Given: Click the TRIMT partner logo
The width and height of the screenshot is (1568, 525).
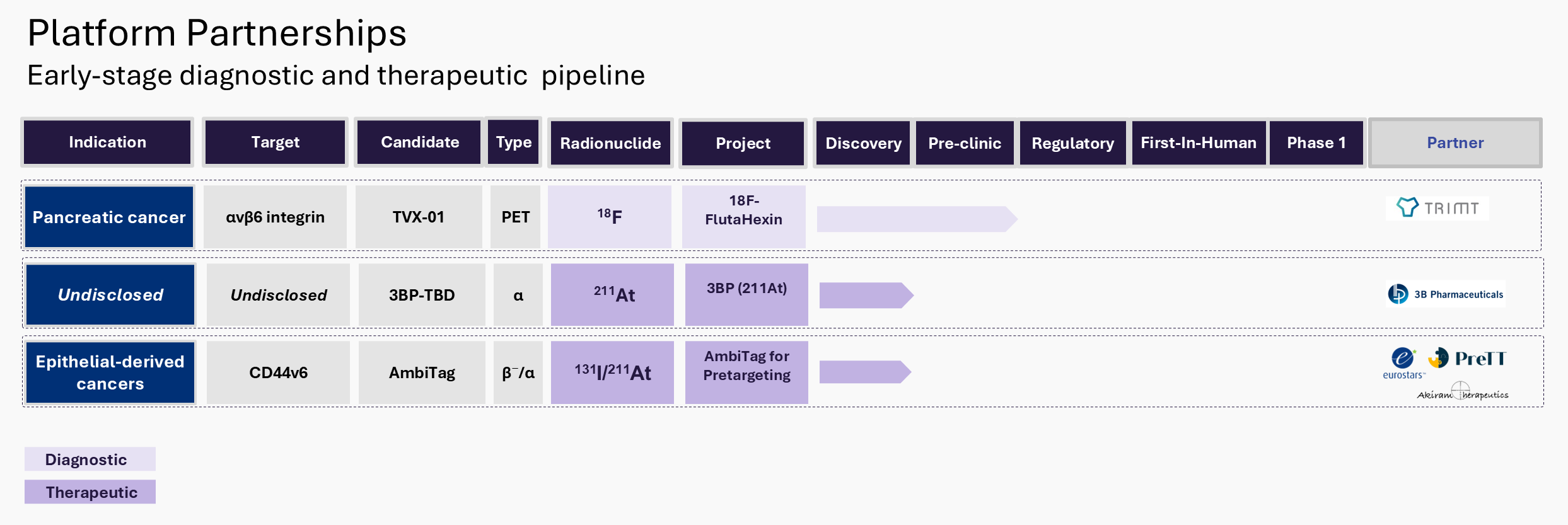Looking at the screenshot, I should pyautogui.click(x=1437, y=208).
